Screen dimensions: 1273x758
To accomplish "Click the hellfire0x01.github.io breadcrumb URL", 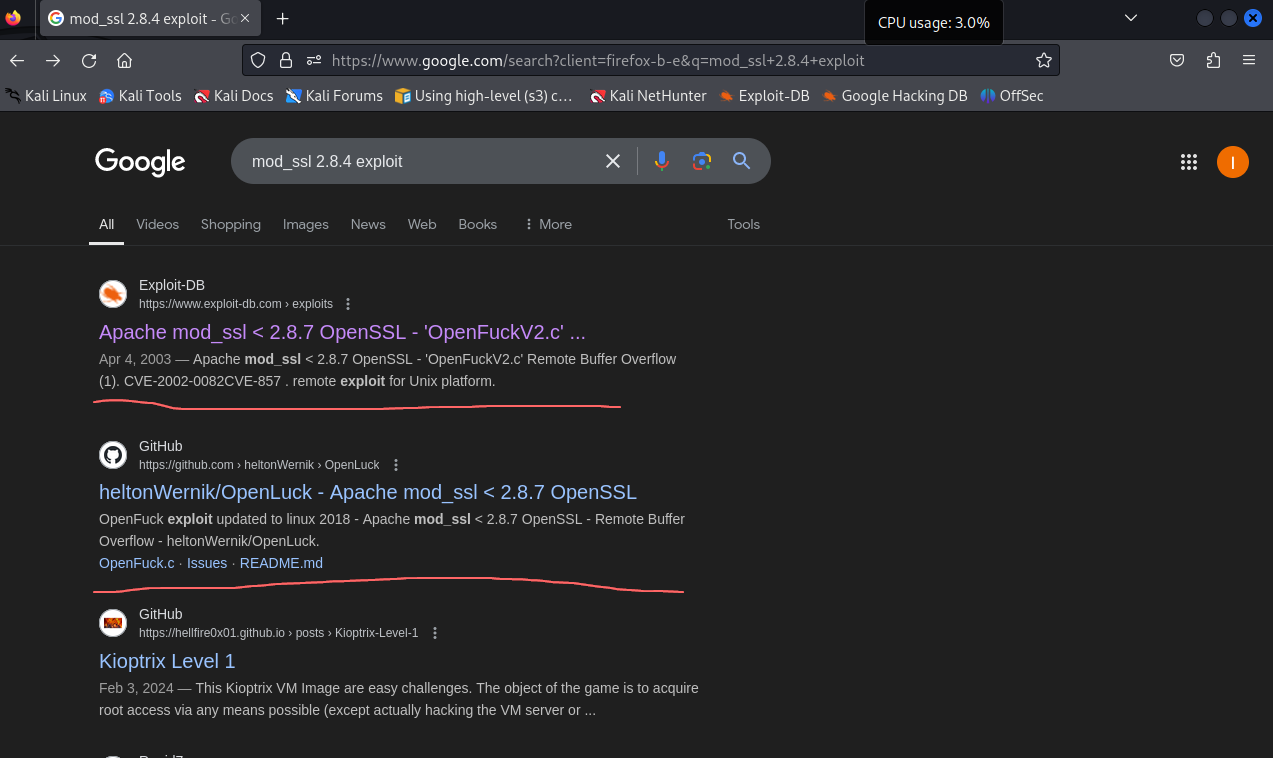I will point(278,633).
